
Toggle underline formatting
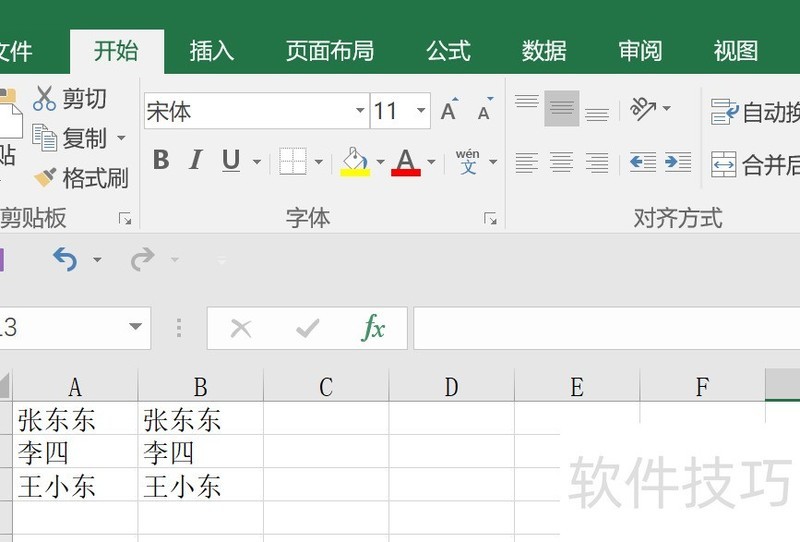point(231,160)
